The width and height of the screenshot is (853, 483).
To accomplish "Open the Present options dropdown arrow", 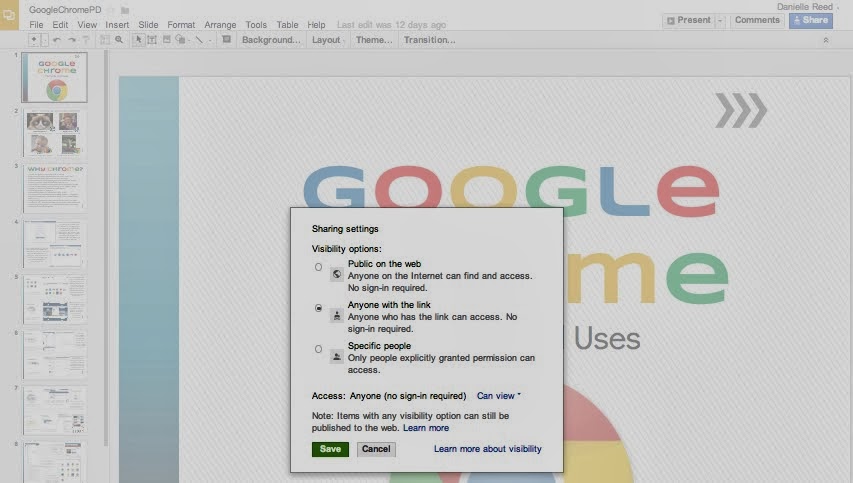I will 720,20.
